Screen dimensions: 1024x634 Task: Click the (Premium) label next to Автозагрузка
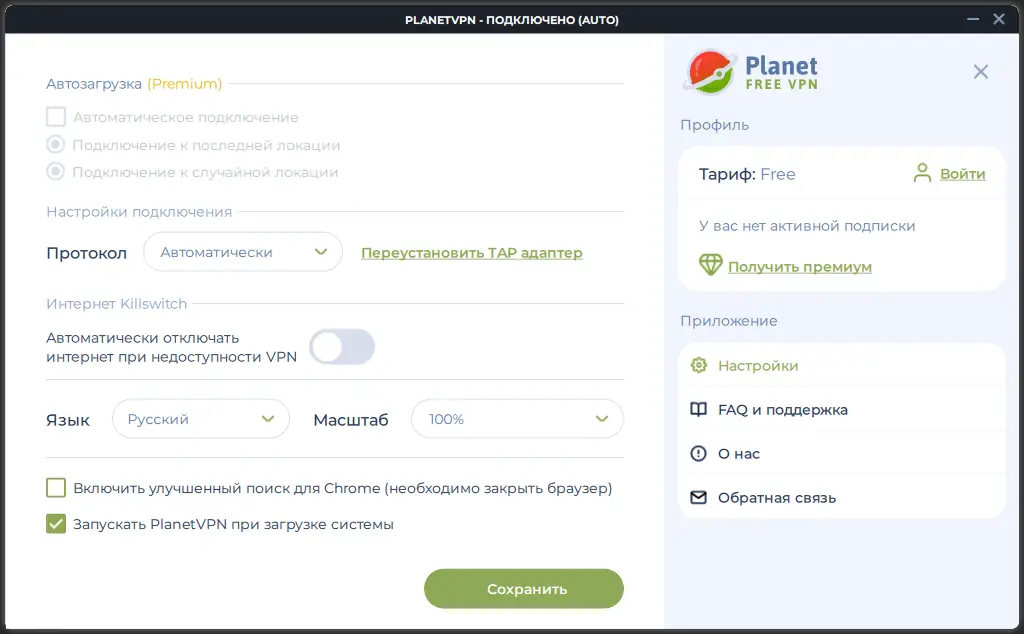pyautogui.click(x=185, y=84)
